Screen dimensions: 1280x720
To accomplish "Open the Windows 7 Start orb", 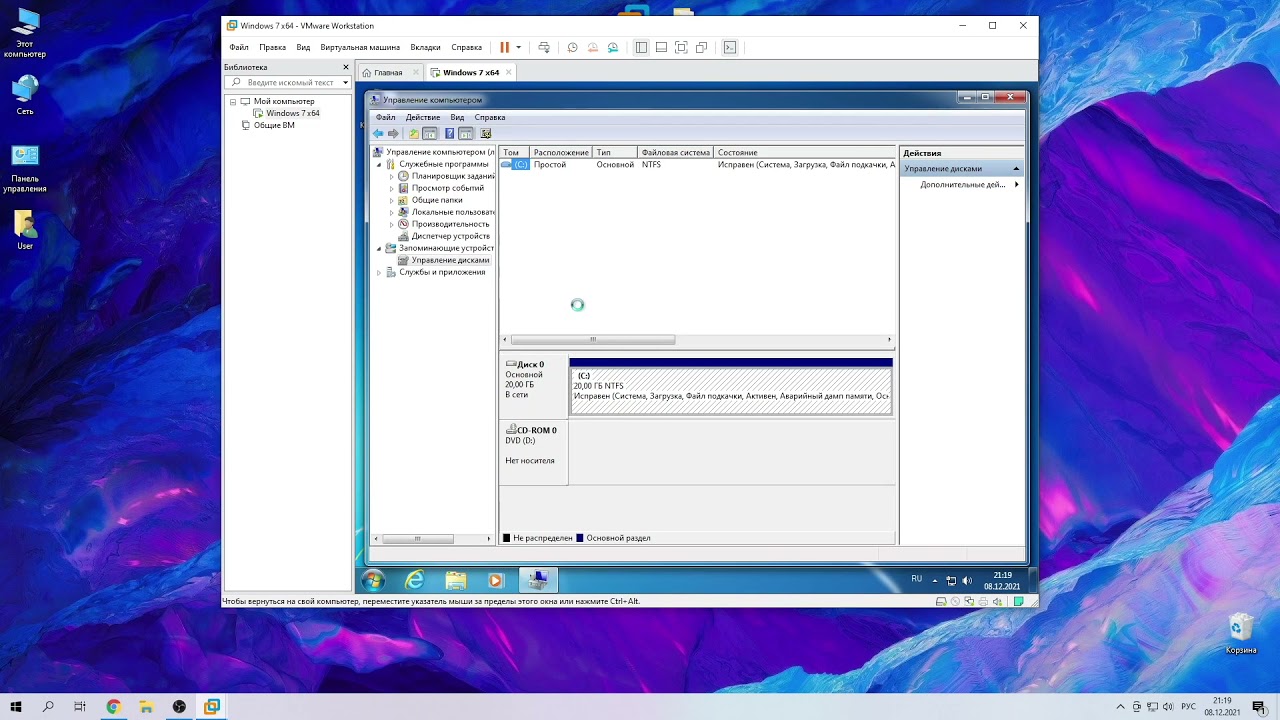I will click(x=374, y=580).
